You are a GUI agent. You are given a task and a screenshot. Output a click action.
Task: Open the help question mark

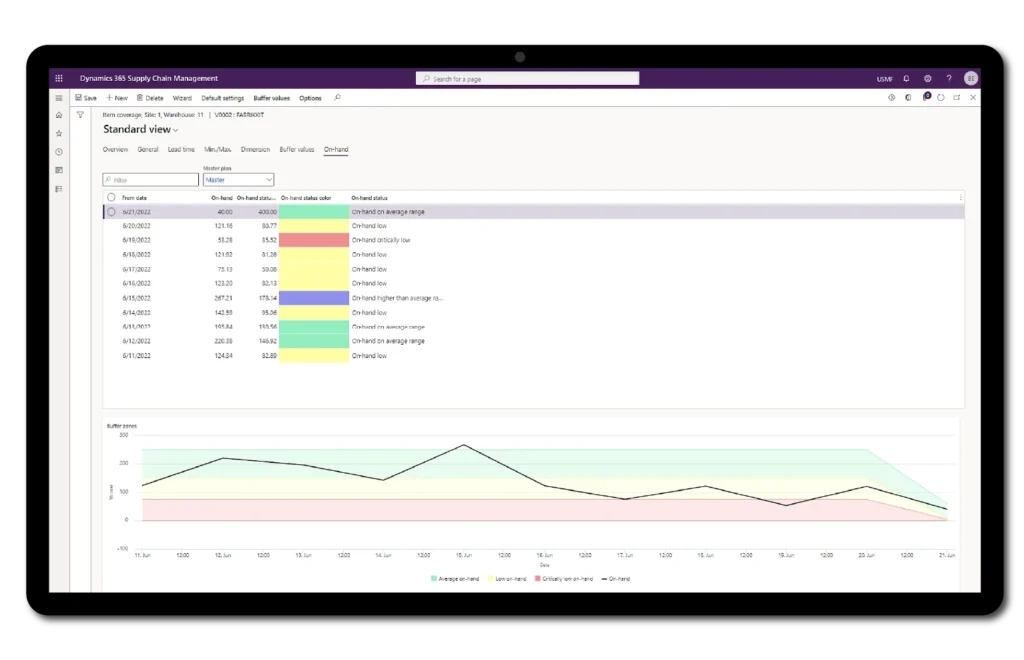(x=949, y=78)
